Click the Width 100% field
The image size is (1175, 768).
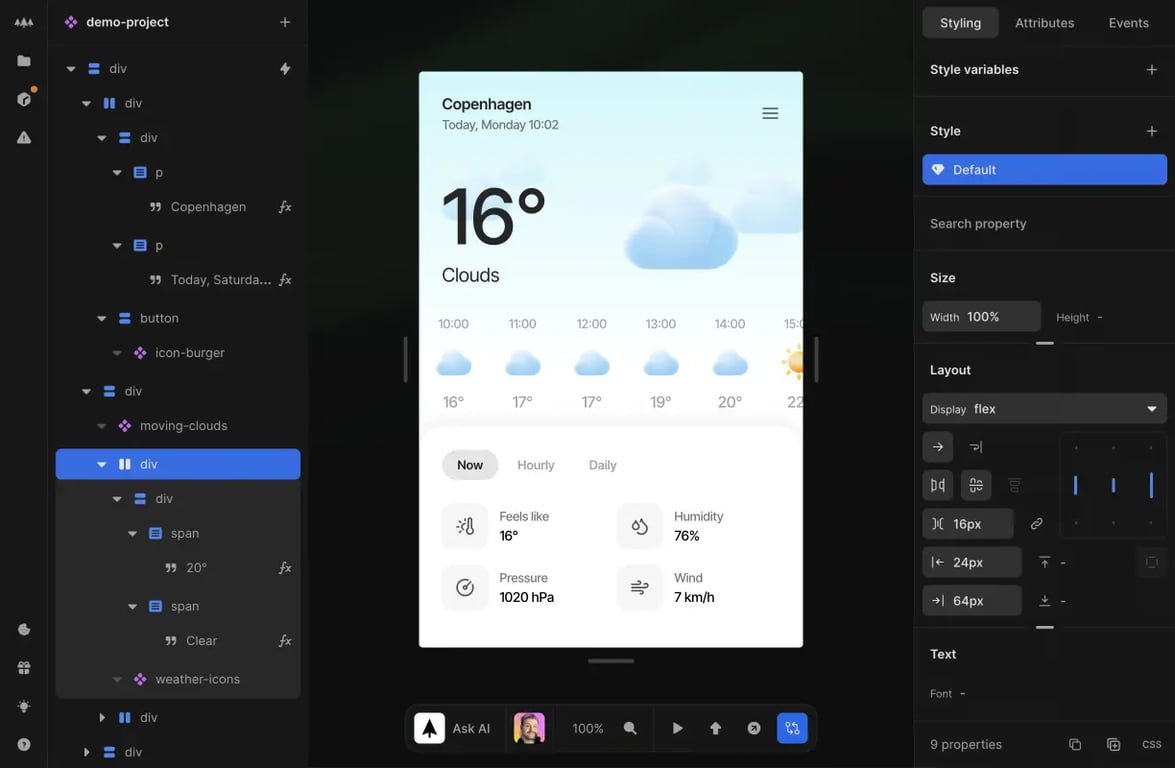click(981, 317)
